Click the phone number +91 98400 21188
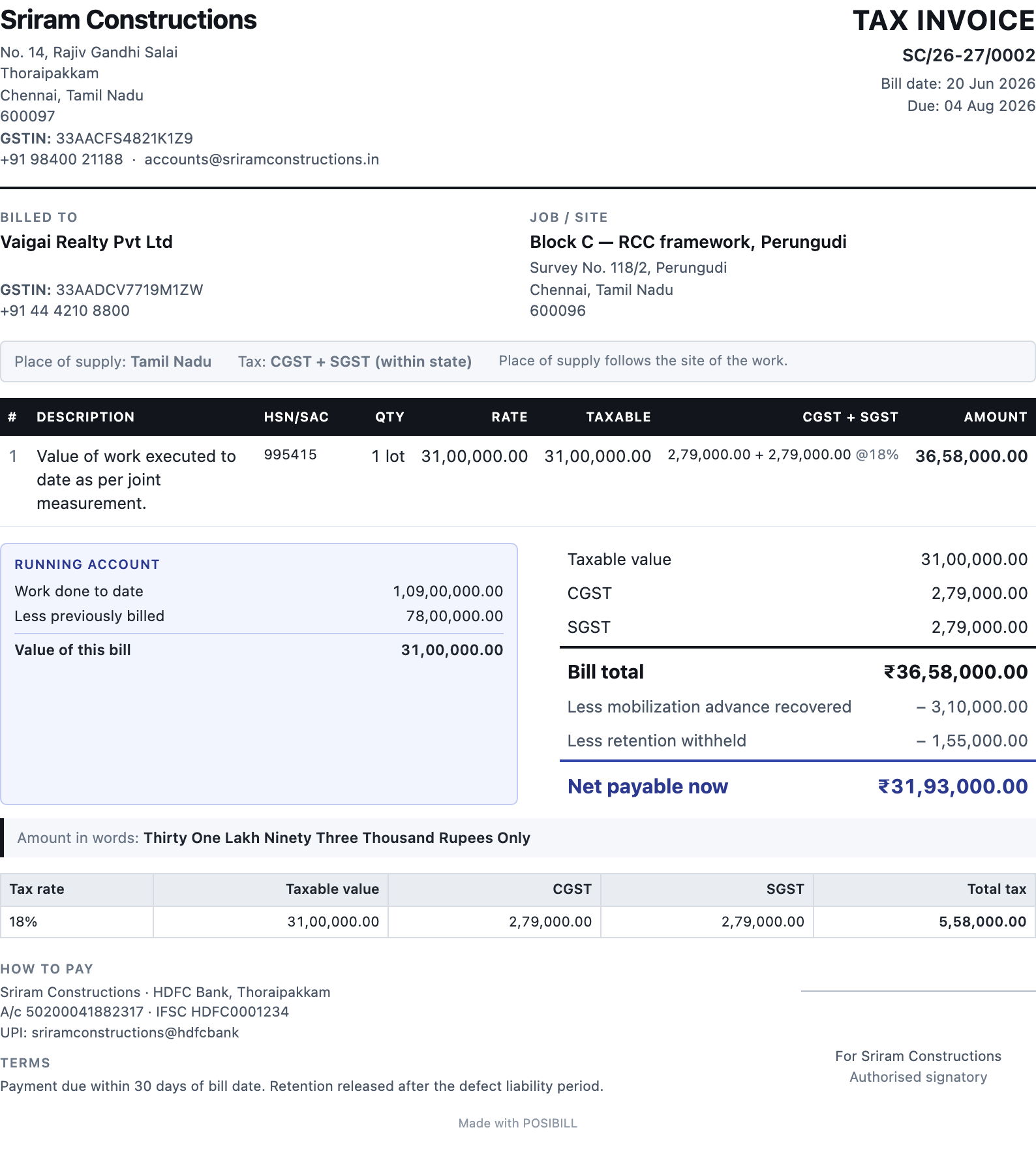The height and width of the screenshot is (1164, 1036). click(x=62, y=159)
